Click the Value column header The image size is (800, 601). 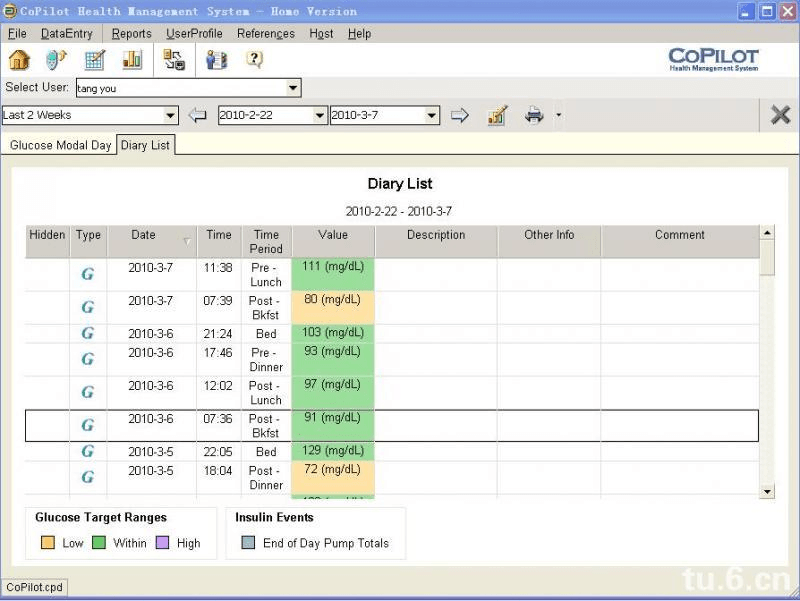pos(333,241)
